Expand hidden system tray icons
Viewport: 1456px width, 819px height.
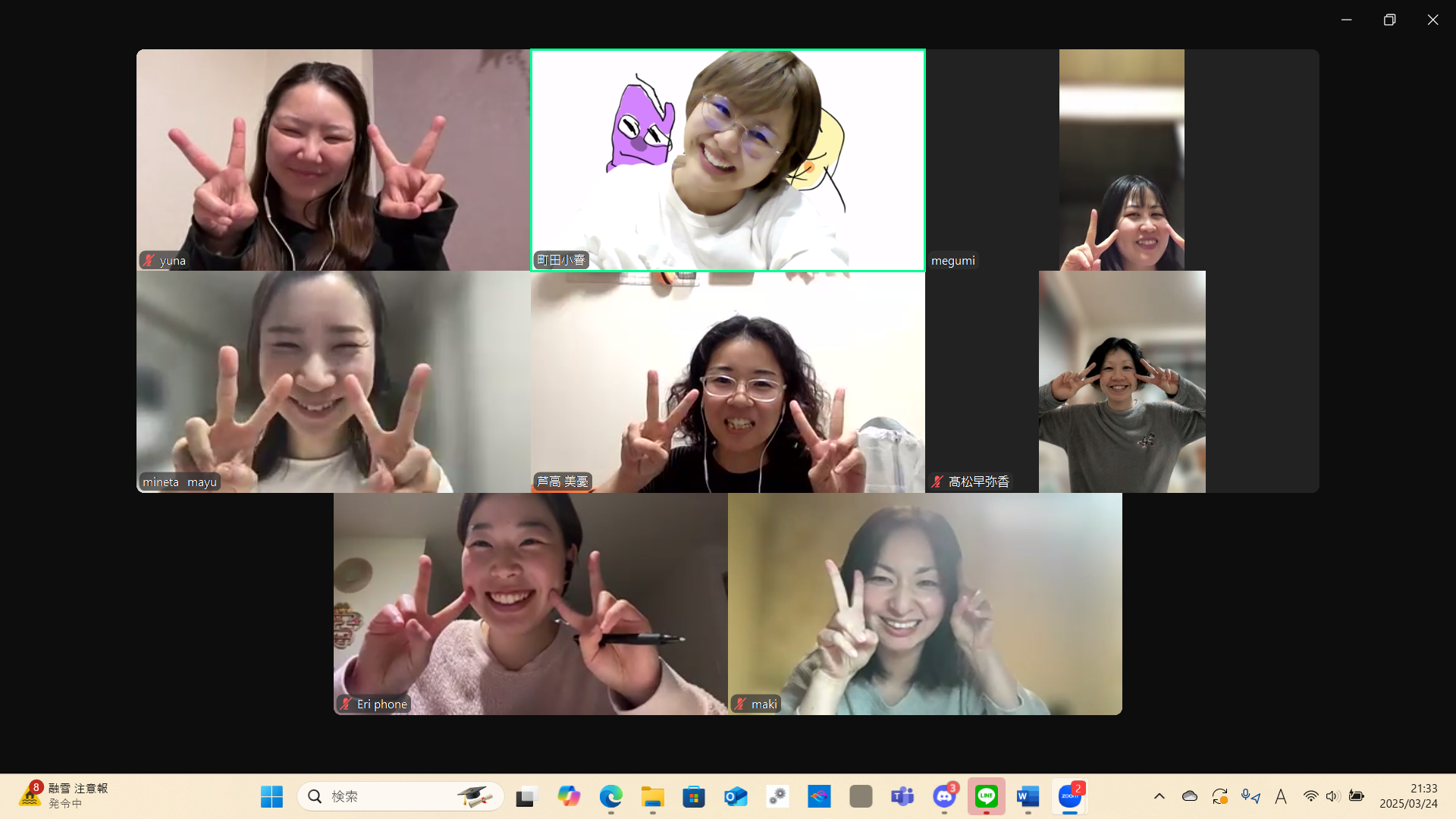coord(1159,796)
